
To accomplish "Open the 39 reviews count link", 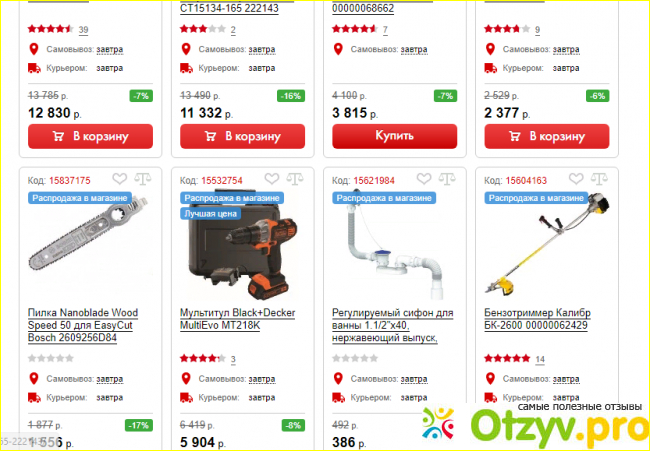I will pyautogui.click(x=83, y=30).
